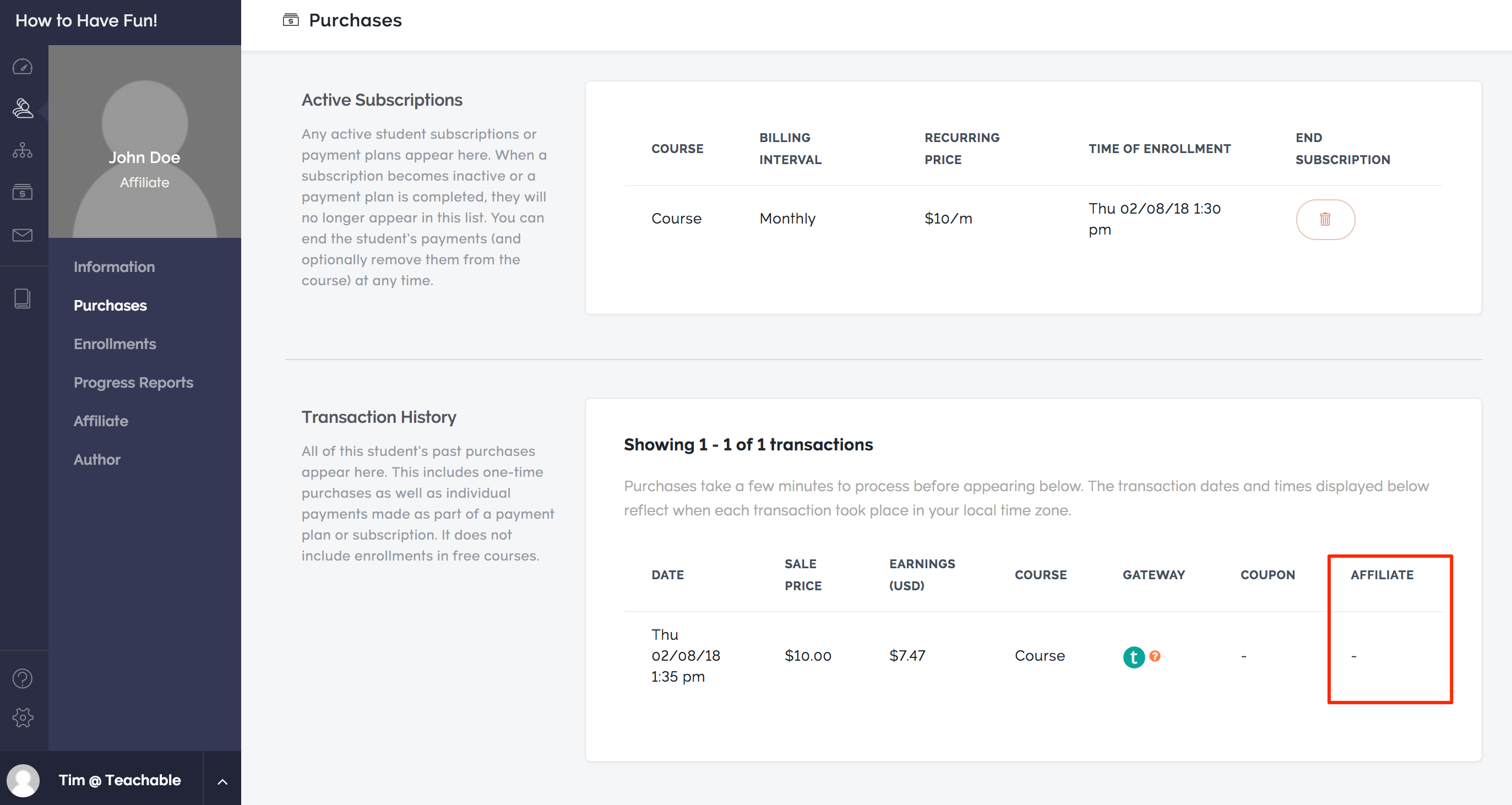
Task: Click the END SUBSCRIPTION column header
Action: [1342, 149]
